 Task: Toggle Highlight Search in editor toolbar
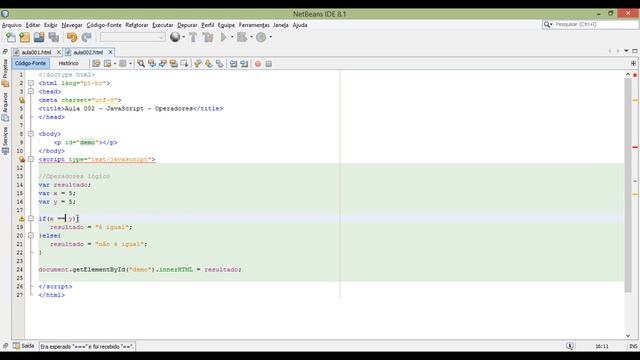coord(173,64)
